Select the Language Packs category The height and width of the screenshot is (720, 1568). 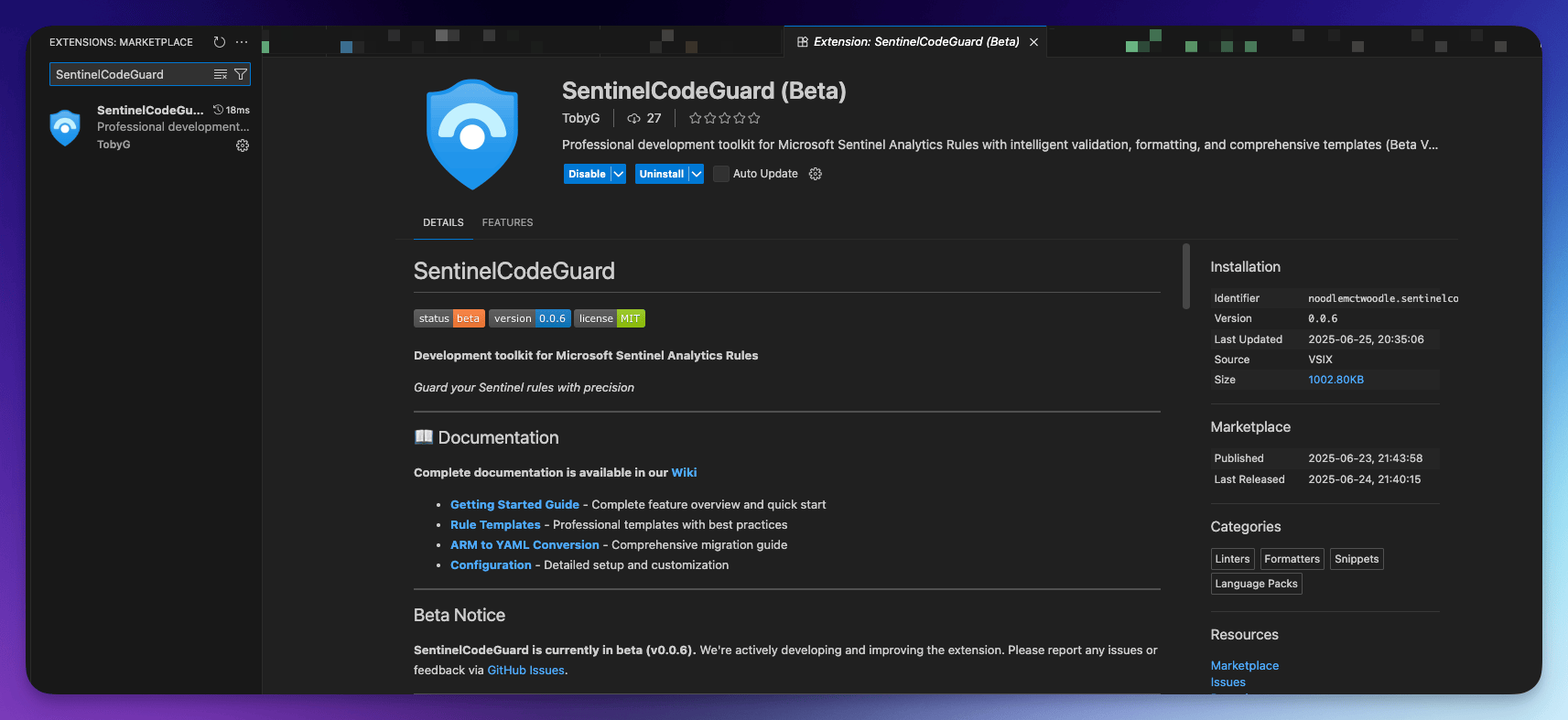1256,584
